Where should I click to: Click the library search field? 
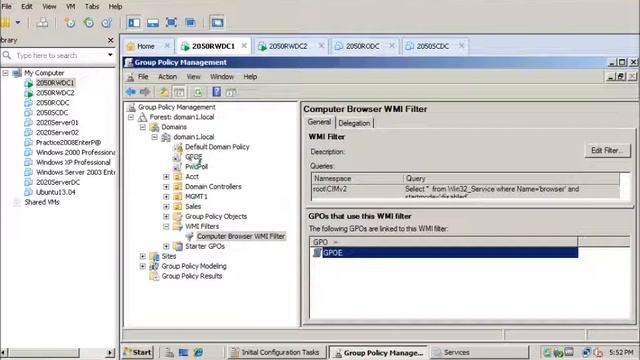coord(58,55)
